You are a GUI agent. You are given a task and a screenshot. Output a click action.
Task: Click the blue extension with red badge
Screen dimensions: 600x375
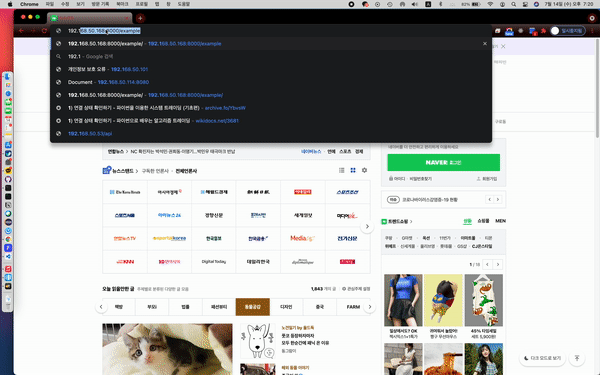[533, 31]
